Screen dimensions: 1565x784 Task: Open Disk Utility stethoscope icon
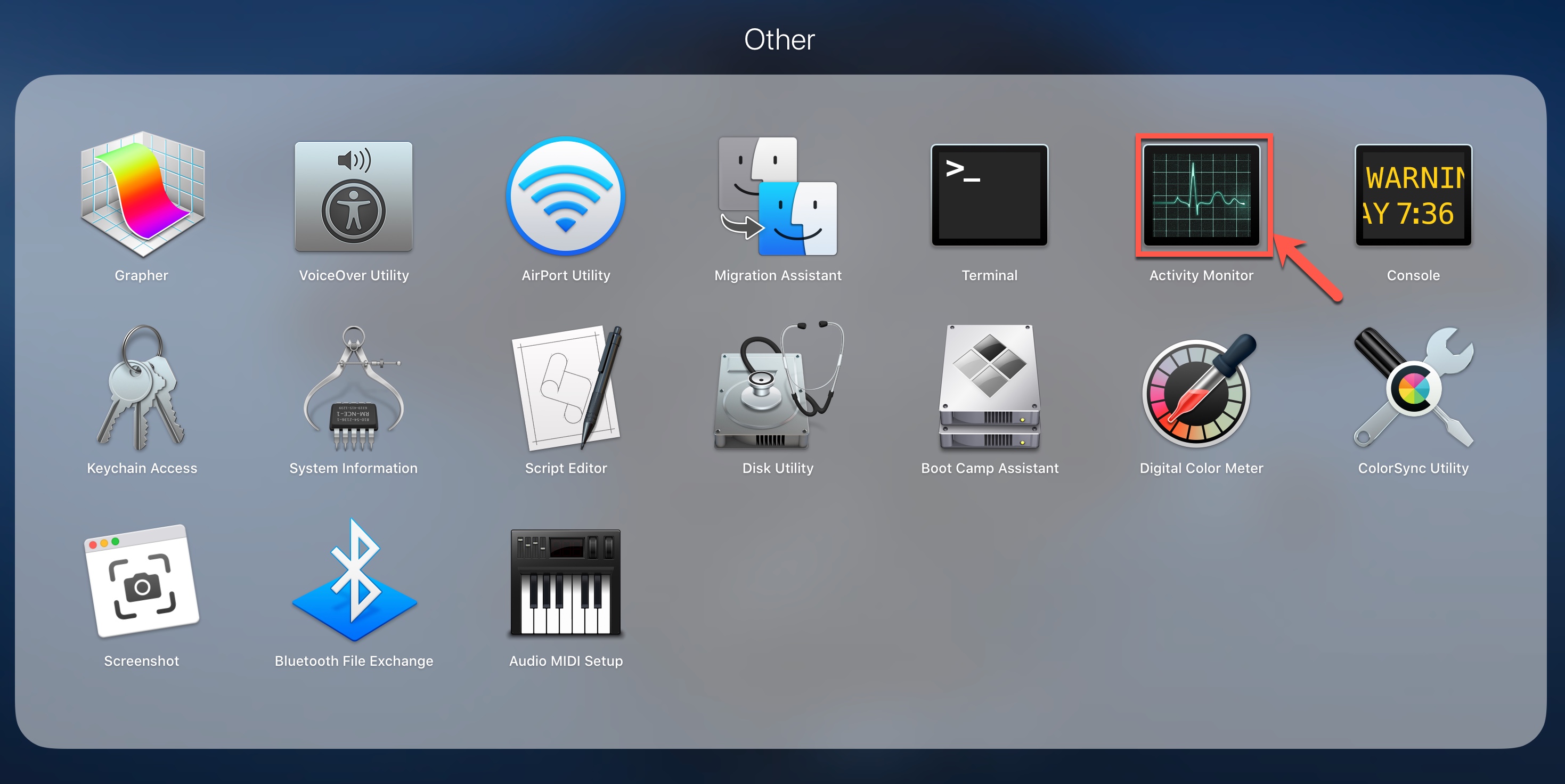tap(779, 385)
